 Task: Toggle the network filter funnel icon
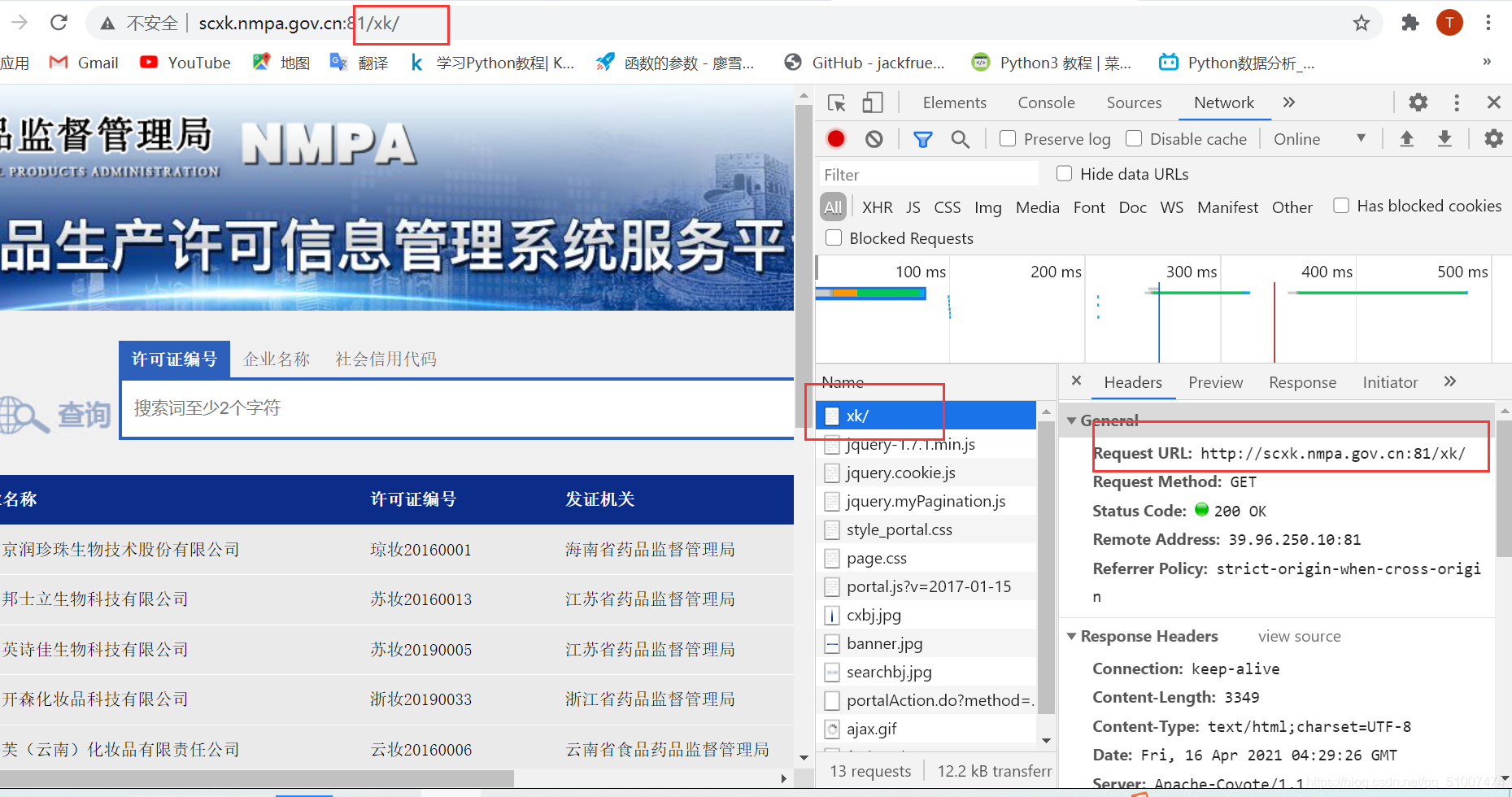tap(922, 139)
